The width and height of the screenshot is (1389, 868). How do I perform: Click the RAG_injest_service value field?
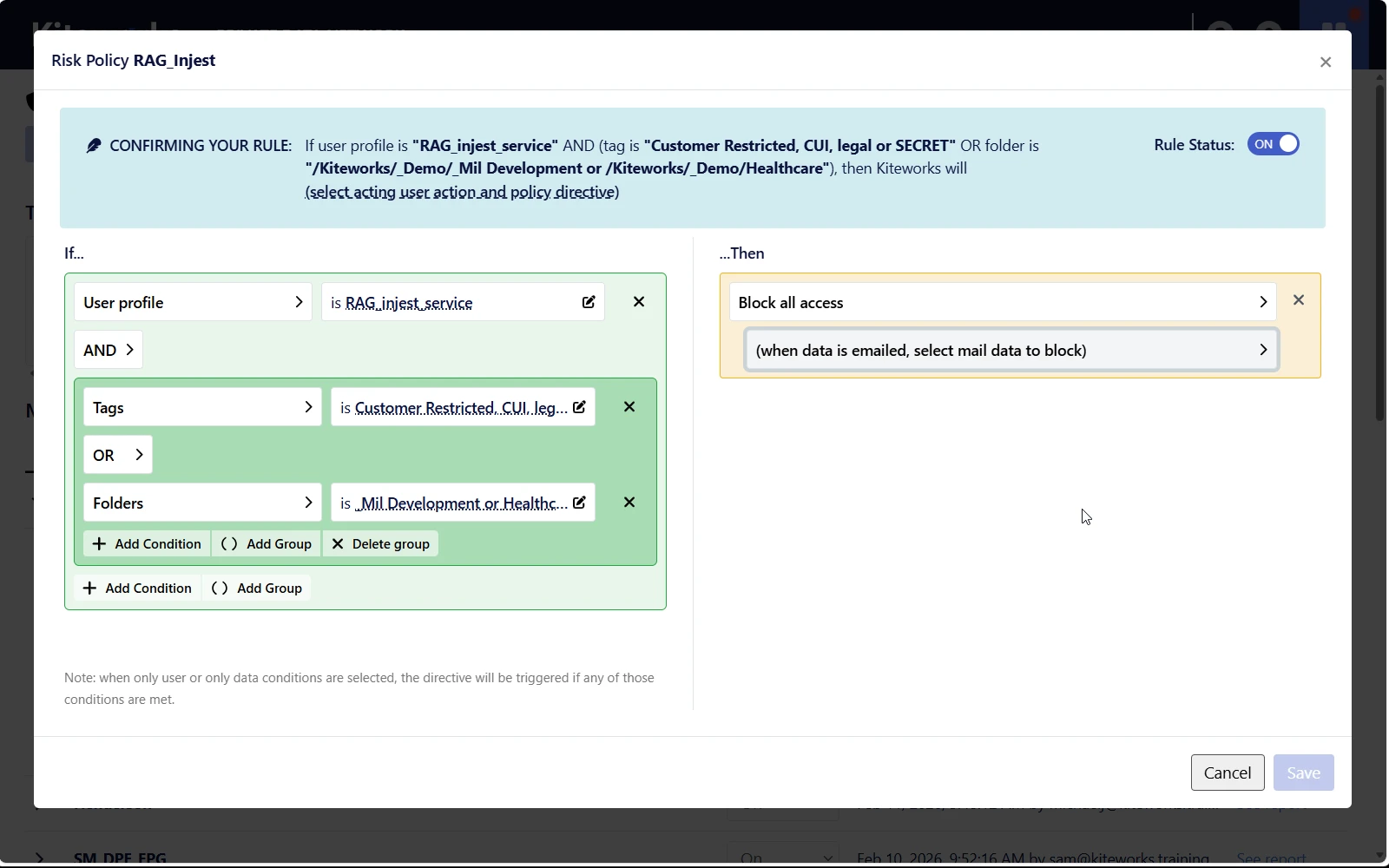[x=463, y=302]
